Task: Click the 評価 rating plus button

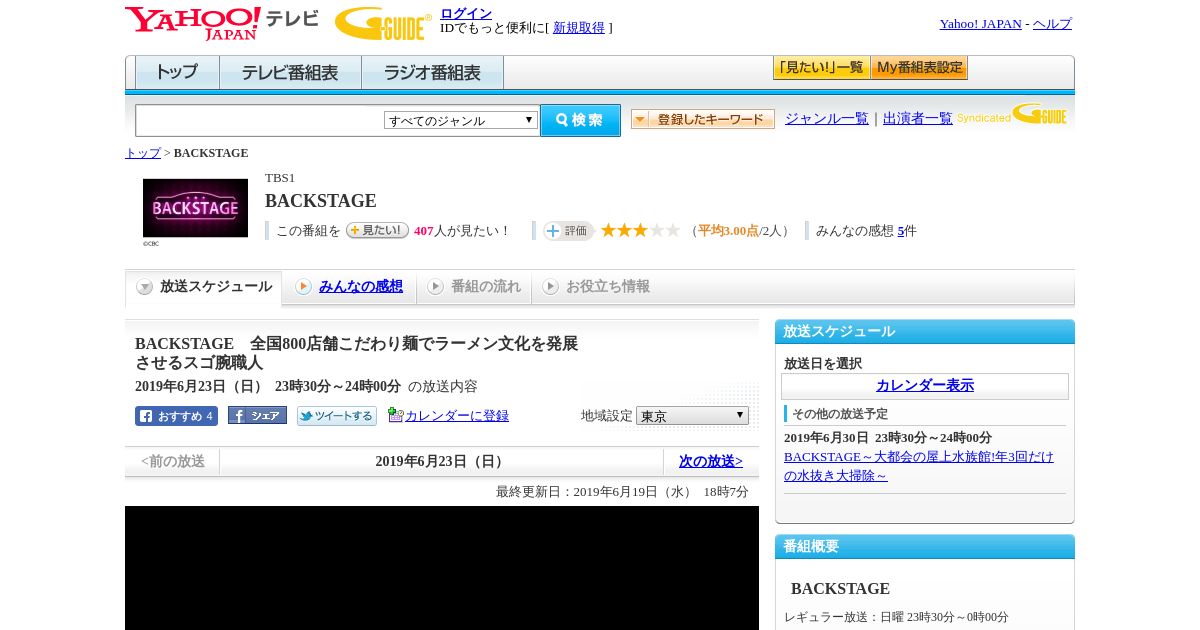Action: pos(568,231)
